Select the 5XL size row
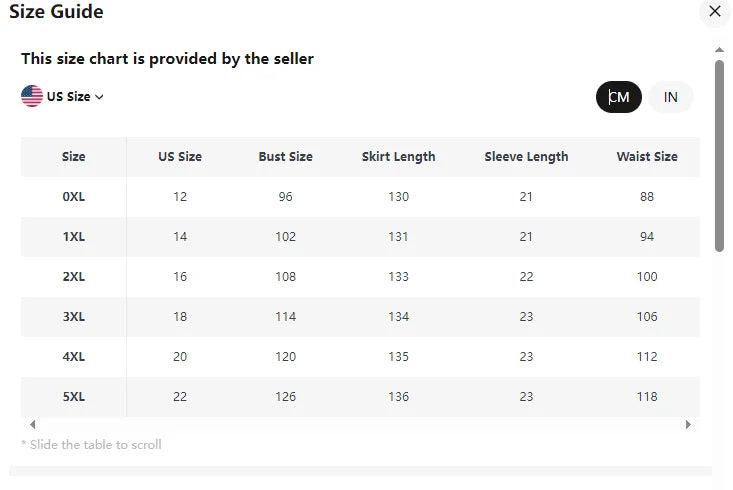The height and width of the screenshot is (490, 733). pyautogui.click(x=360, y=397)
